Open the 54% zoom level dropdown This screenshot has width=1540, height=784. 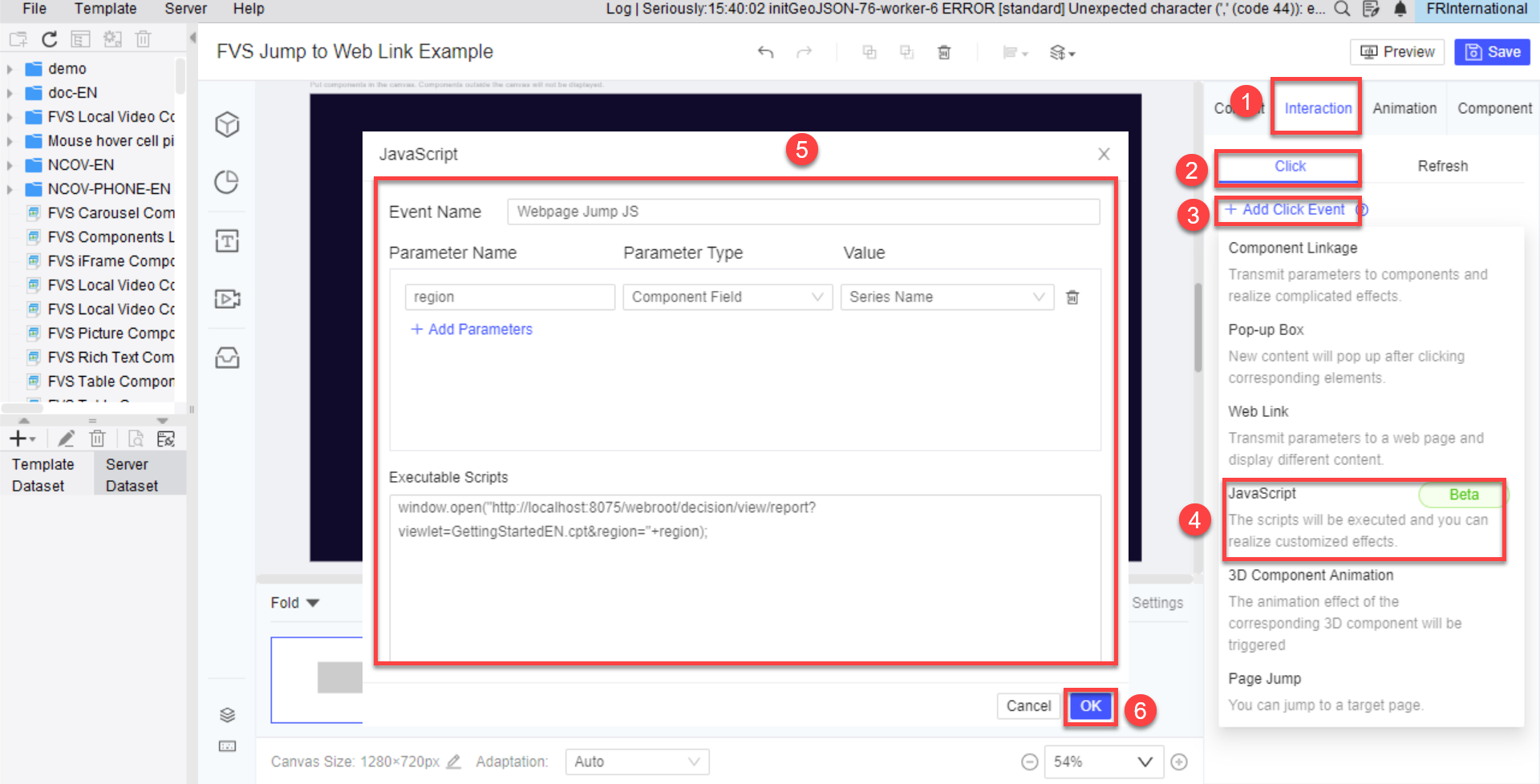point(1104,762)
